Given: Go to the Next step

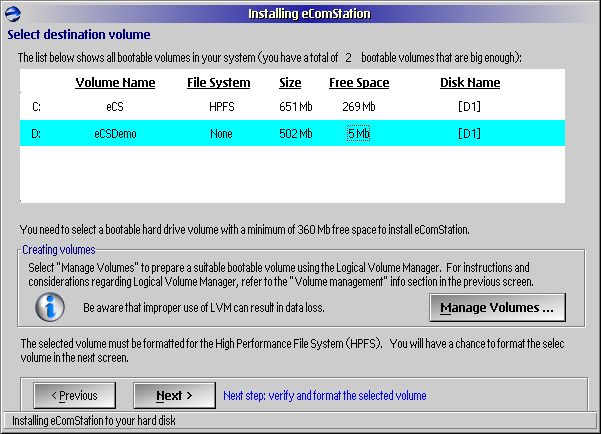Looking at the screenshot, I should pos(174,395).
